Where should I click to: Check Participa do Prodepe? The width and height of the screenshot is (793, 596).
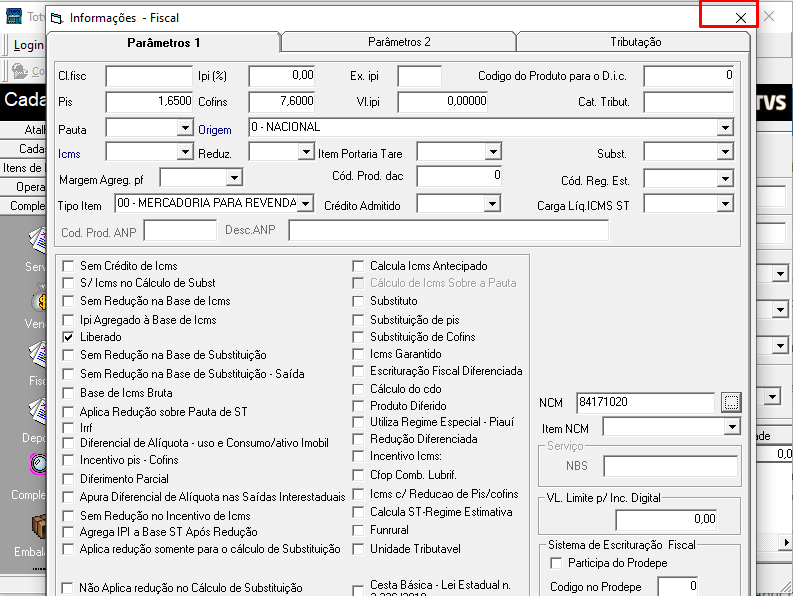click(x=556, y=563)
